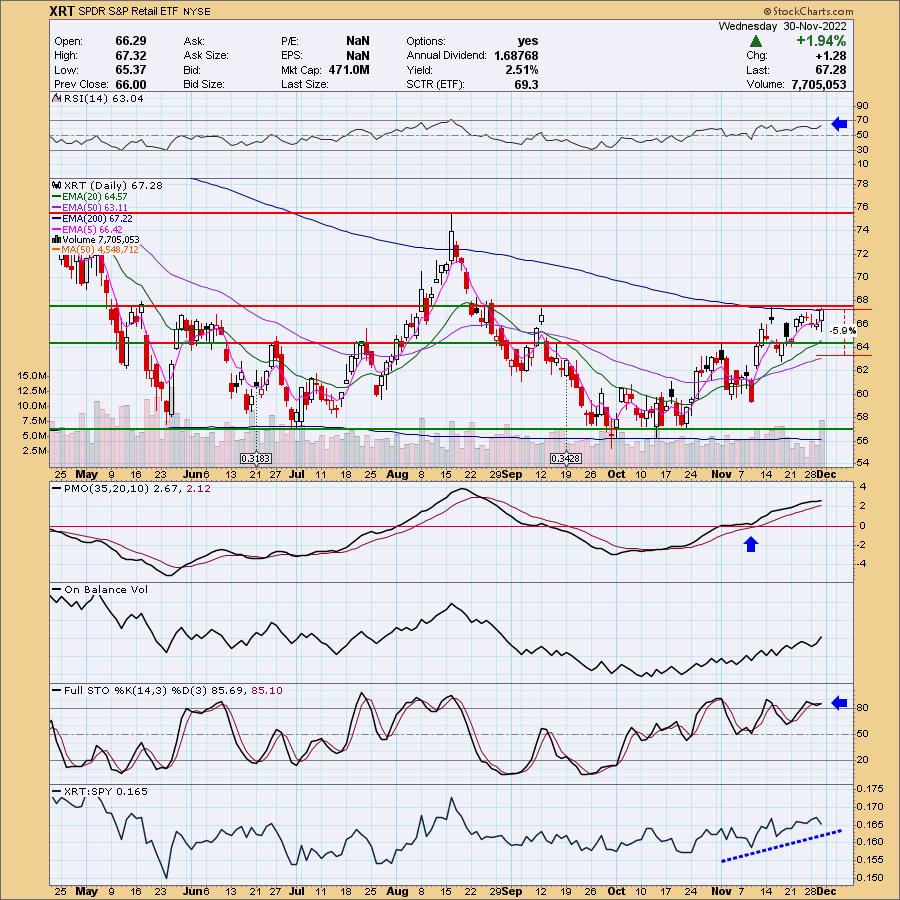Click the Prev Close value 66.00
Viewport: 900px width, 900px height.
tap(131, 84)
